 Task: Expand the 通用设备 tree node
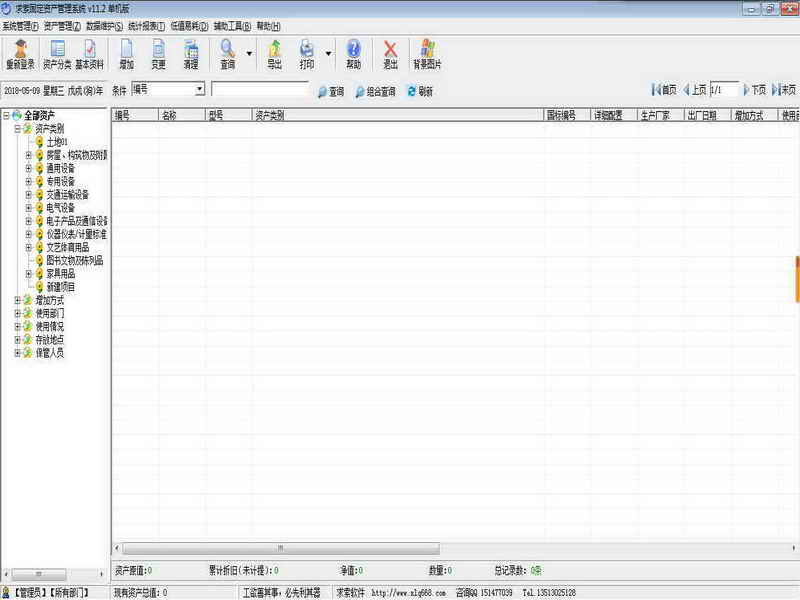point(29,168)
